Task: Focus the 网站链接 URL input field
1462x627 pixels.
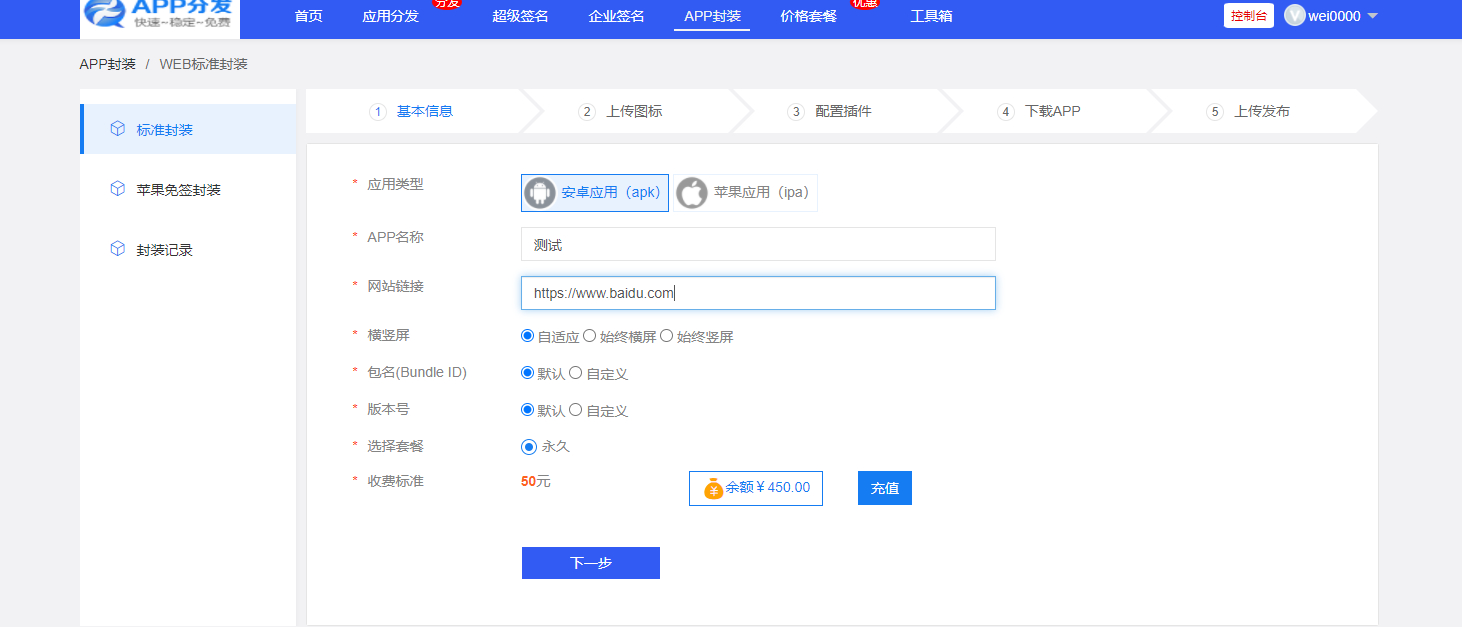Action: click(x=758, y=293)
